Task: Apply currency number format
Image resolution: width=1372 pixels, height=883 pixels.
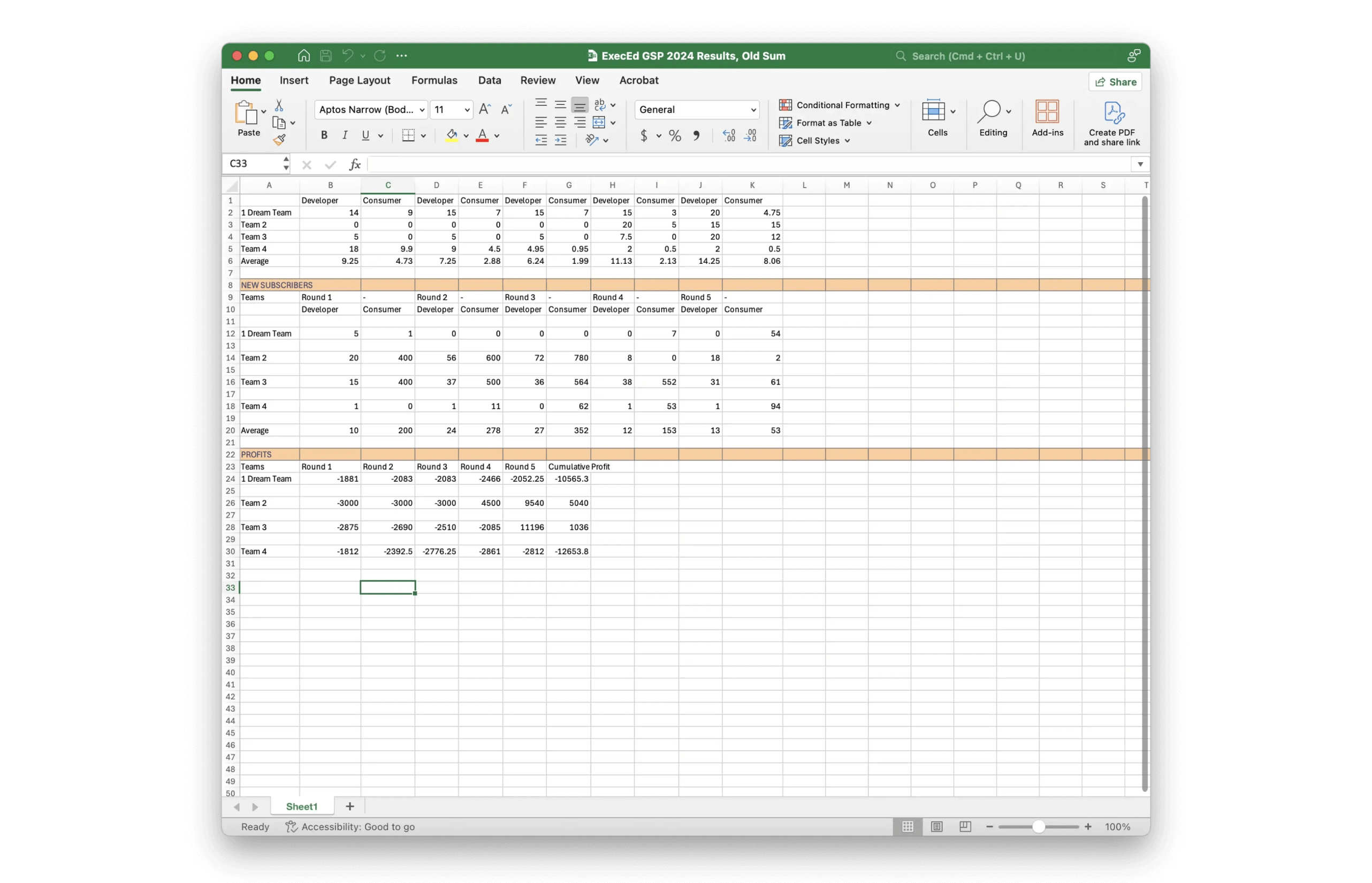Action: click(644, 136)
